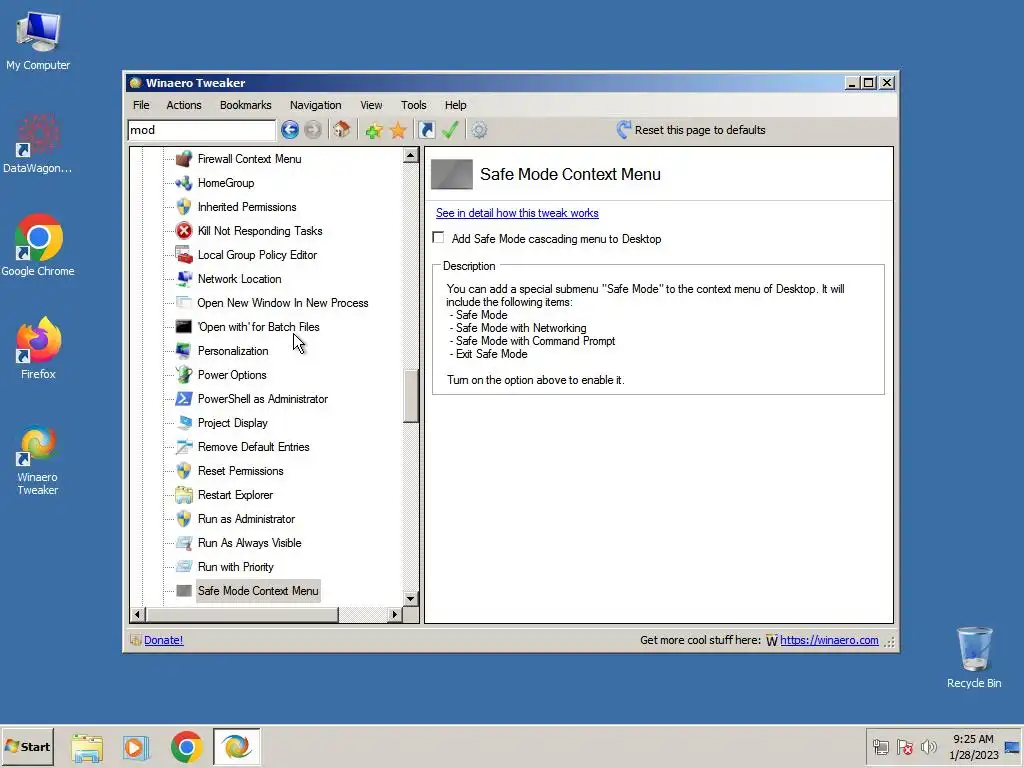The width and height of the screenshot is (1024, 768).
Task: Open Recycle Bin on desktop
Action: 974,657
